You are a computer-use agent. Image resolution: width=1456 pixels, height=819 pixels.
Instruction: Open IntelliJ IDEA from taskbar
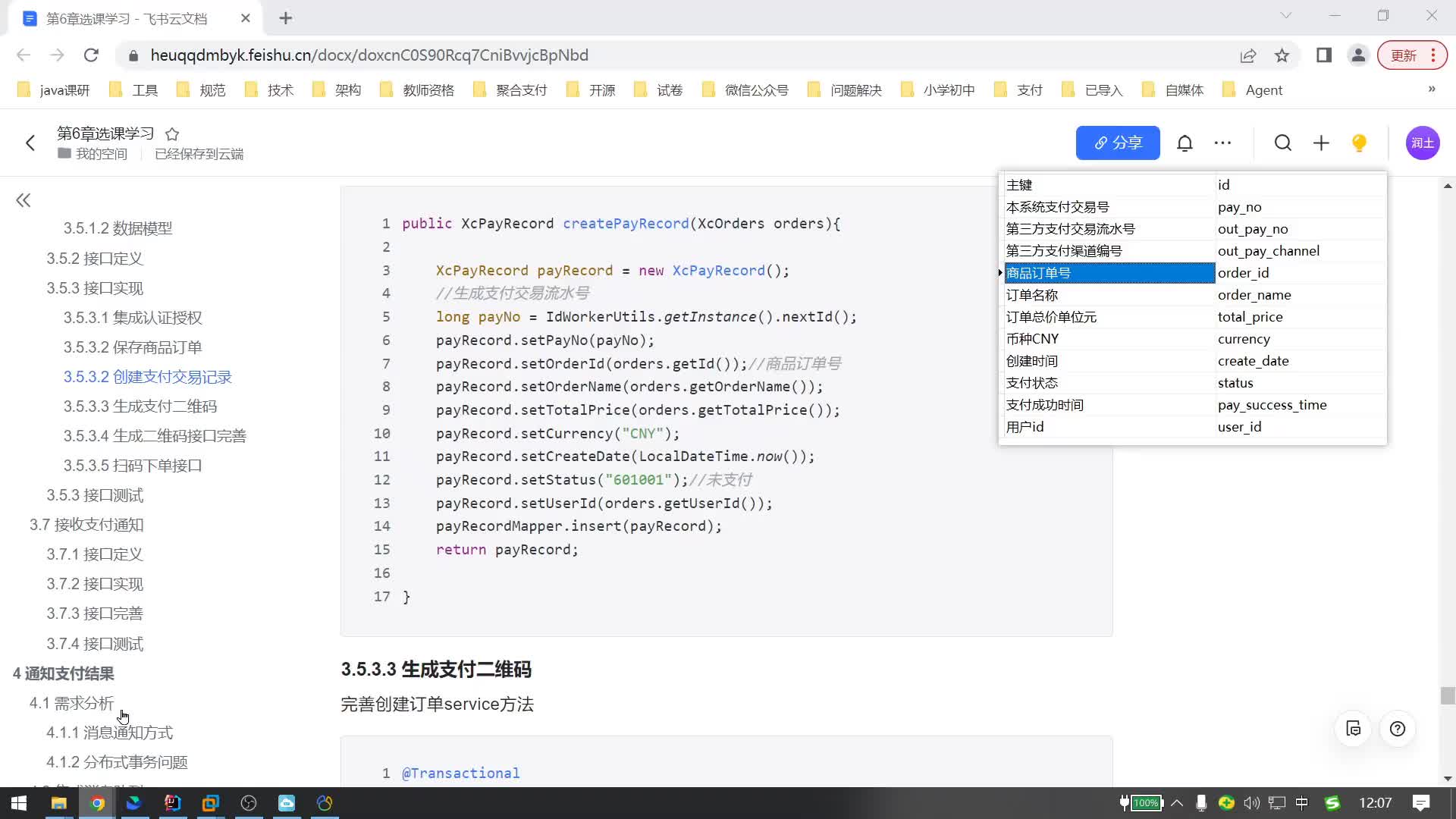click(x=172, y=803)
